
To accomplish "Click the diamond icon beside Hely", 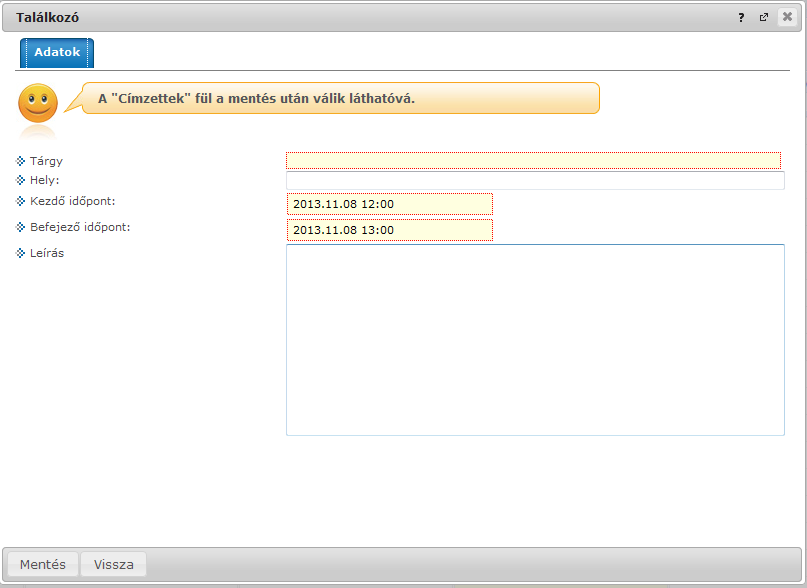I will tap(20, 180).
